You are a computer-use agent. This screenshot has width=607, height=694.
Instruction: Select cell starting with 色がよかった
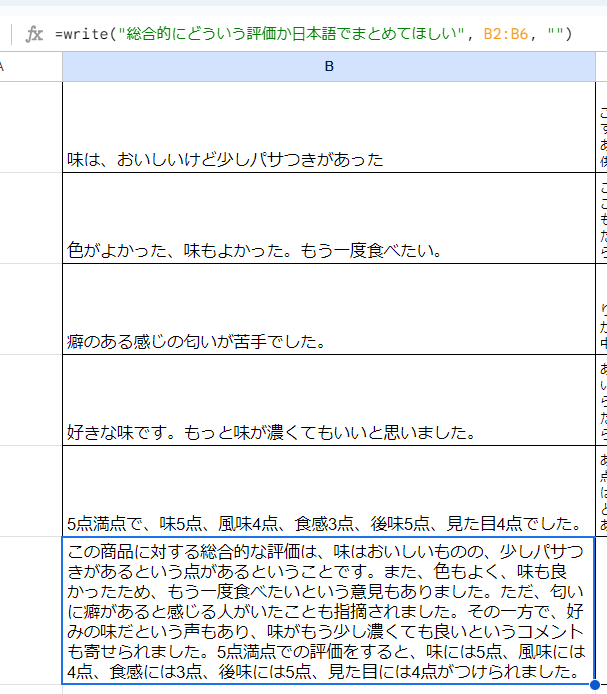[328, 218]
